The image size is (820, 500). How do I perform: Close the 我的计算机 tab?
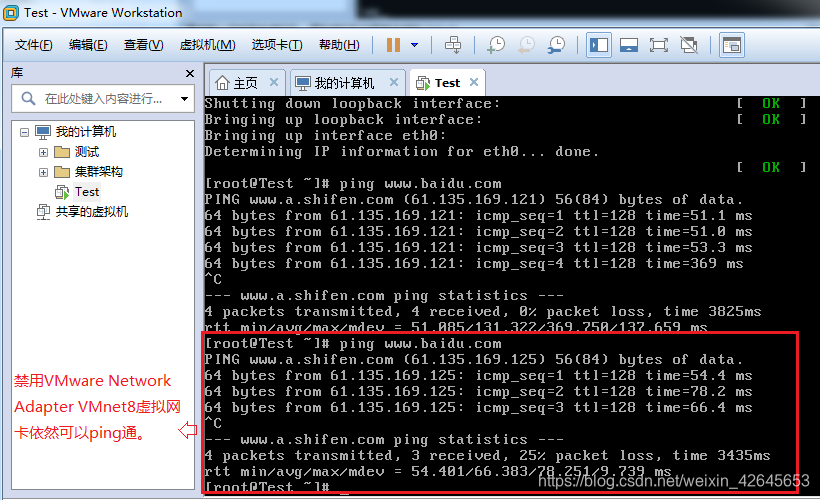pyautogui.click(x=394, y=82)
